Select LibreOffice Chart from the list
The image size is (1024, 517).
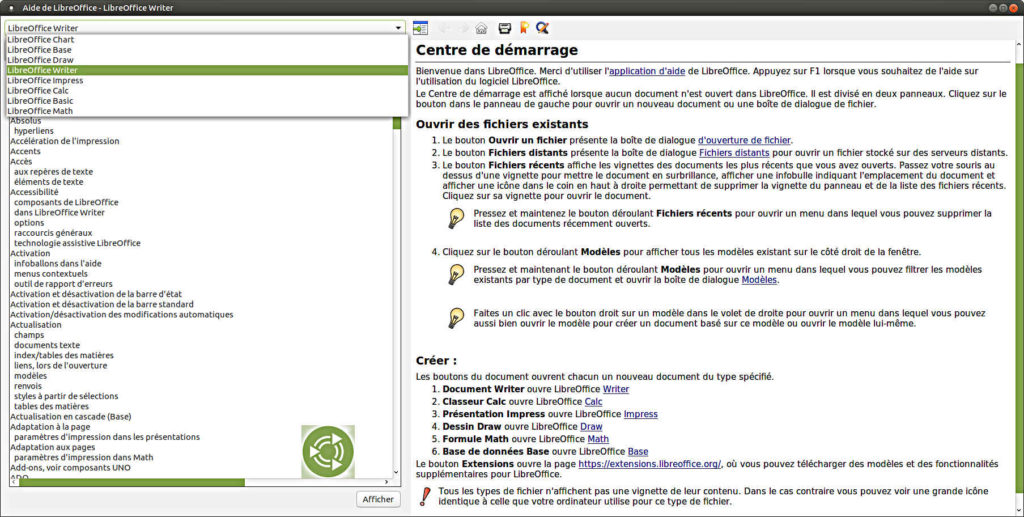point(207,40)
